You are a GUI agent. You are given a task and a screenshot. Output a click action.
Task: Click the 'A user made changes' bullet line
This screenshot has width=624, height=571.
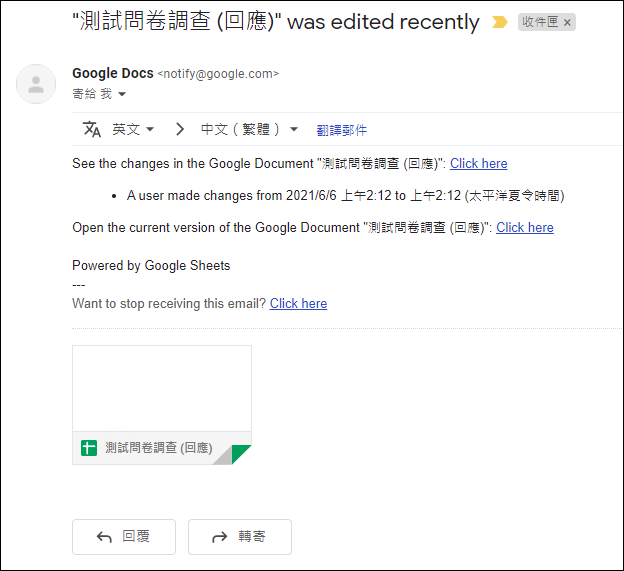tap(345, 195)
